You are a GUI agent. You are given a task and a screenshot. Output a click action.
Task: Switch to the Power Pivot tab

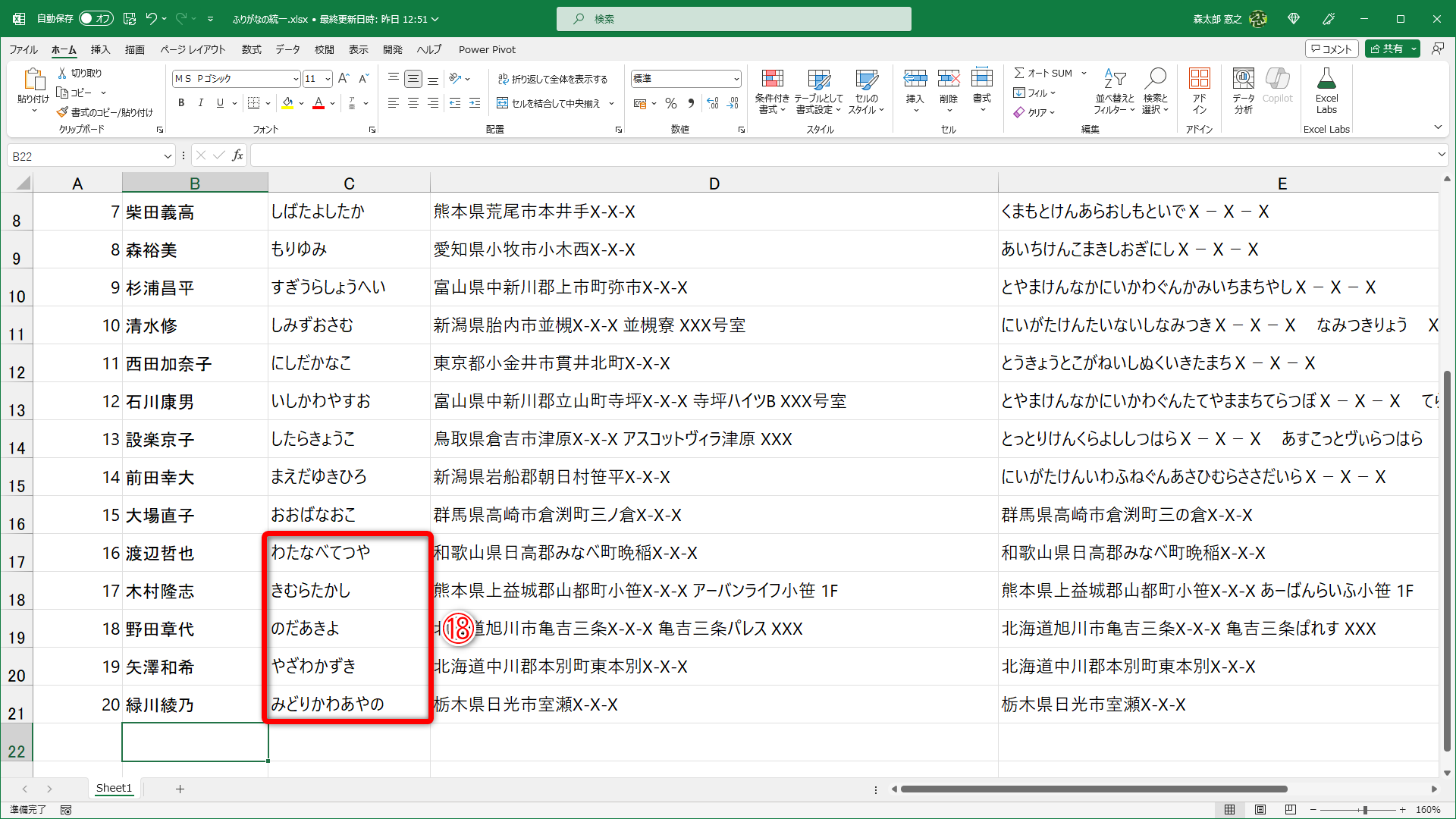click(x=487, y=49)
